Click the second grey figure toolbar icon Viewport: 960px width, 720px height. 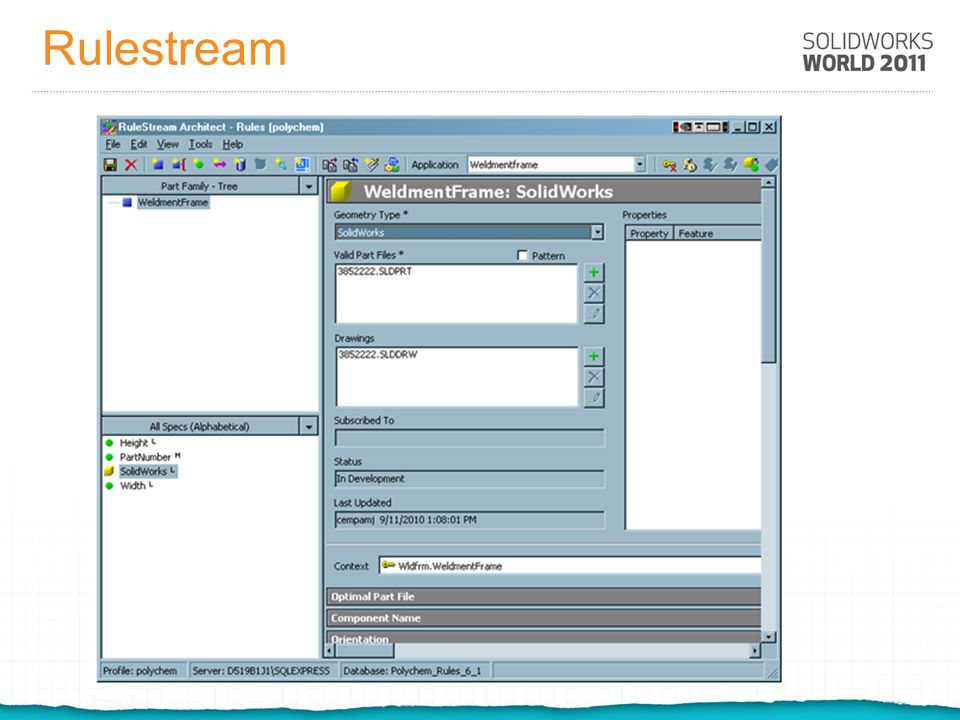(x=730, y=165)
